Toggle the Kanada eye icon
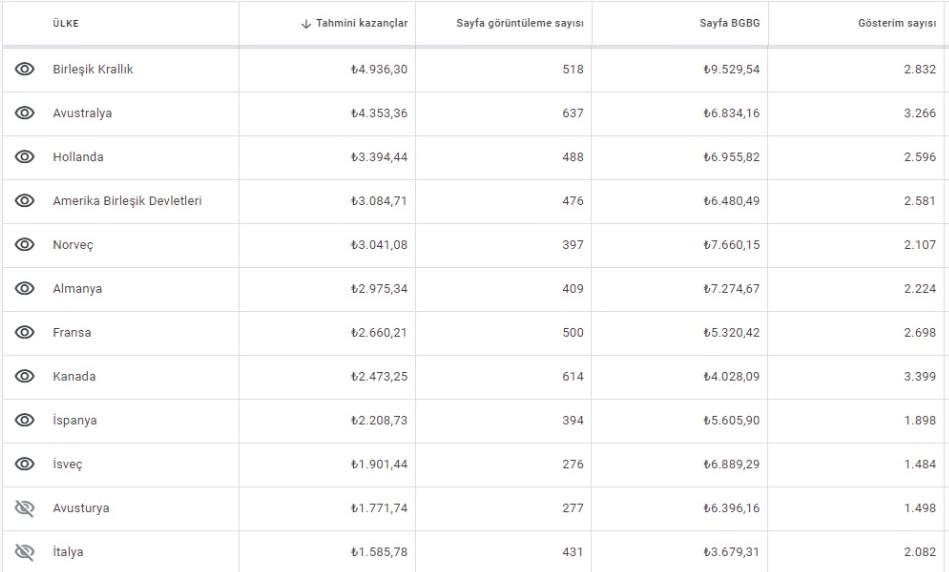 point(24,376)
